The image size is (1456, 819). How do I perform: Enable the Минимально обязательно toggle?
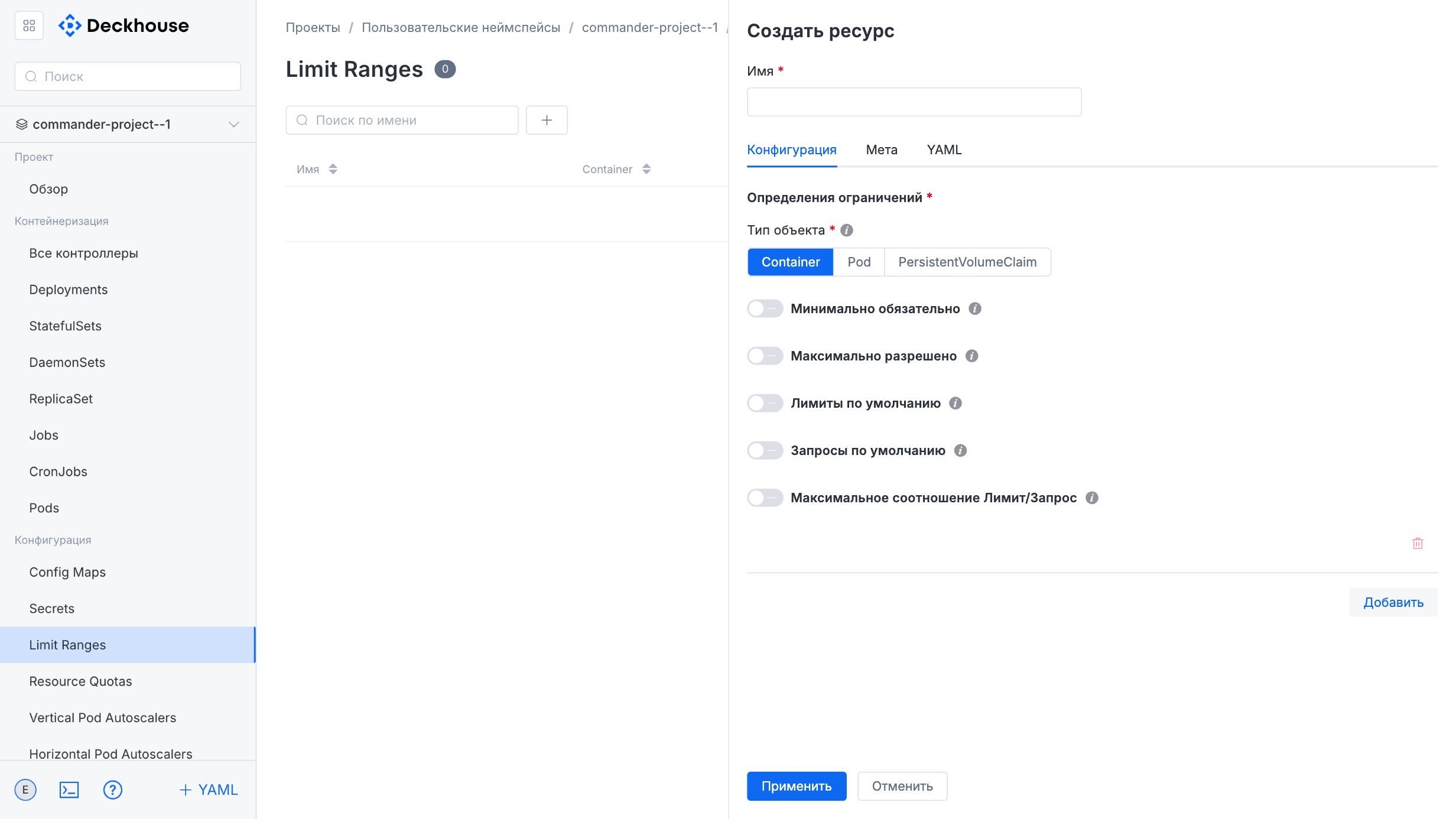[x=765, y=308]
